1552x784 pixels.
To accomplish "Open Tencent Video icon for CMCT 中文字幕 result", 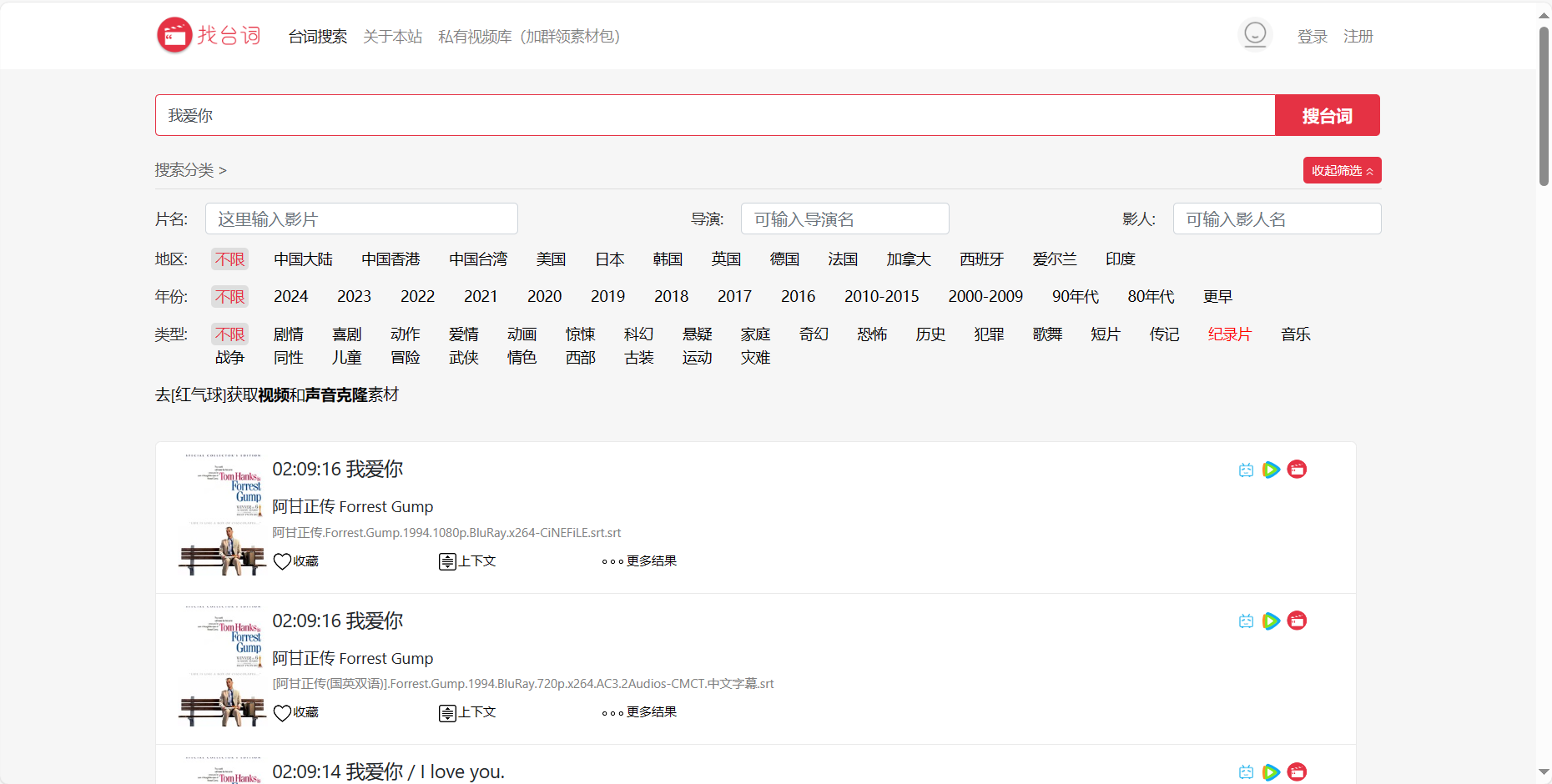I will coord(1271,621).
